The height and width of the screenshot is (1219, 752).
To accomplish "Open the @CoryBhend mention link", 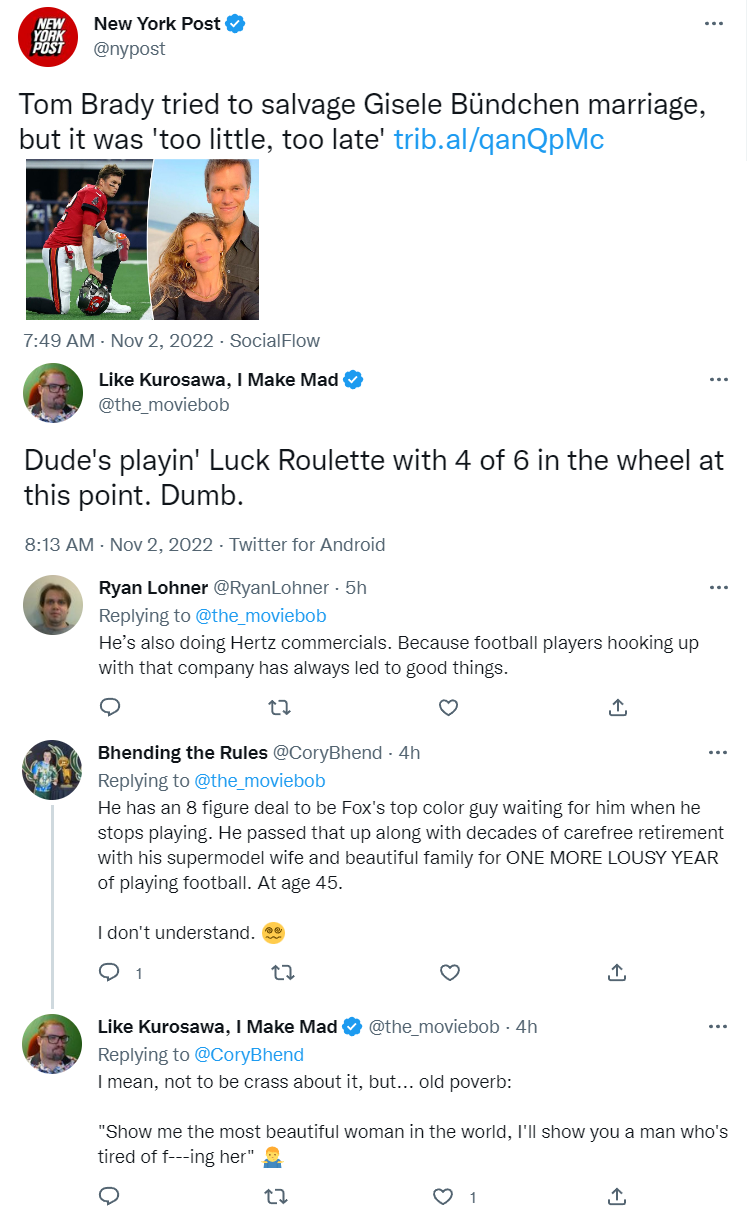I will 249,1054.
